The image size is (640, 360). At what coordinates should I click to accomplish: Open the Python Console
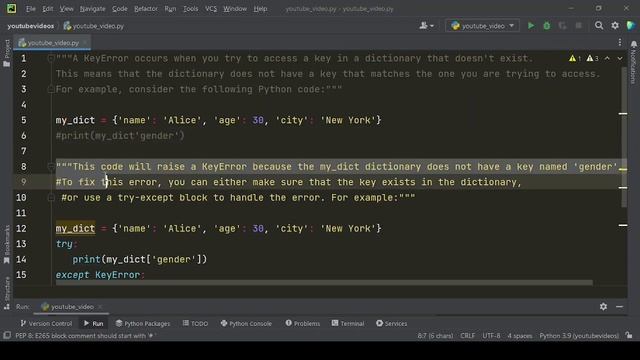click(x=246, y=323)
